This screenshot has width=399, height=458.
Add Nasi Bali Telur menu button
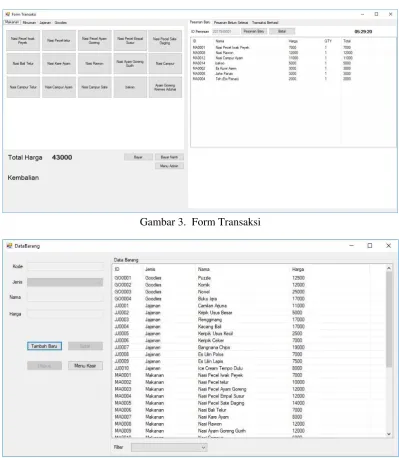point(23,63)
